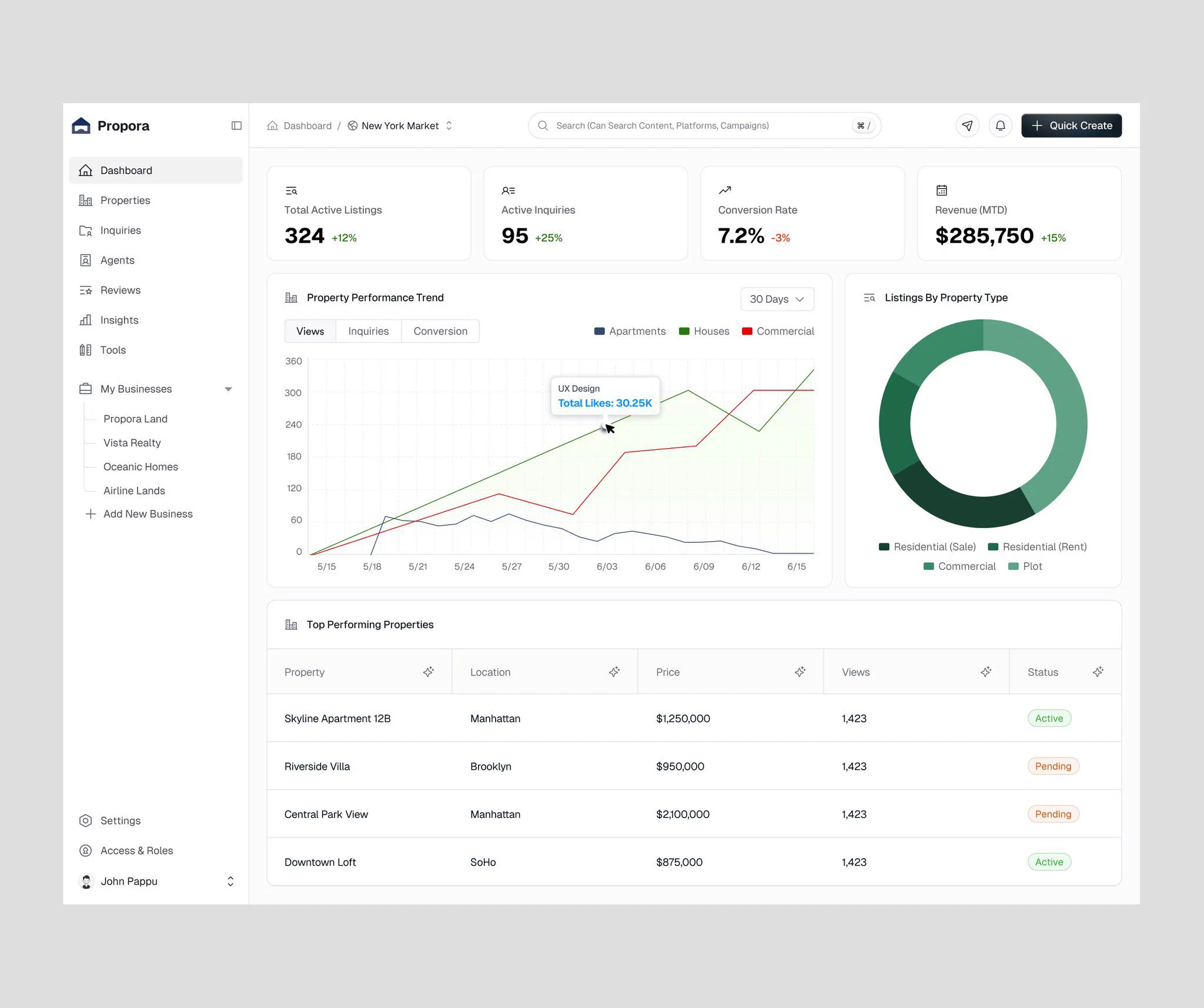Open Access & Roles page
The width and height of the screenshot is (1204, 1008).
[155, 850]
